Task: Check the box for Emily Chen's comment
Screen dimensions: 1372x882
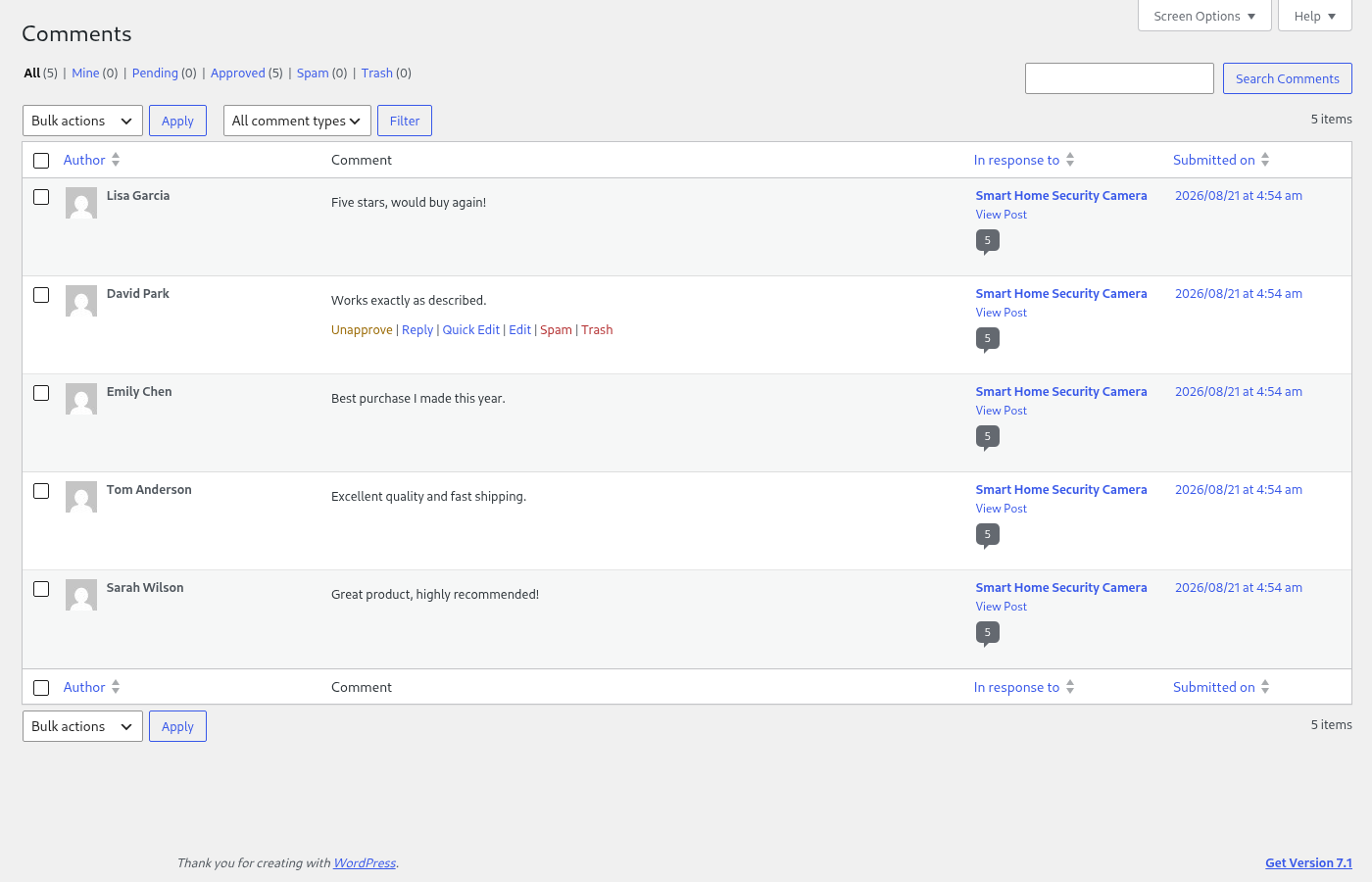Action: [41, 393]
